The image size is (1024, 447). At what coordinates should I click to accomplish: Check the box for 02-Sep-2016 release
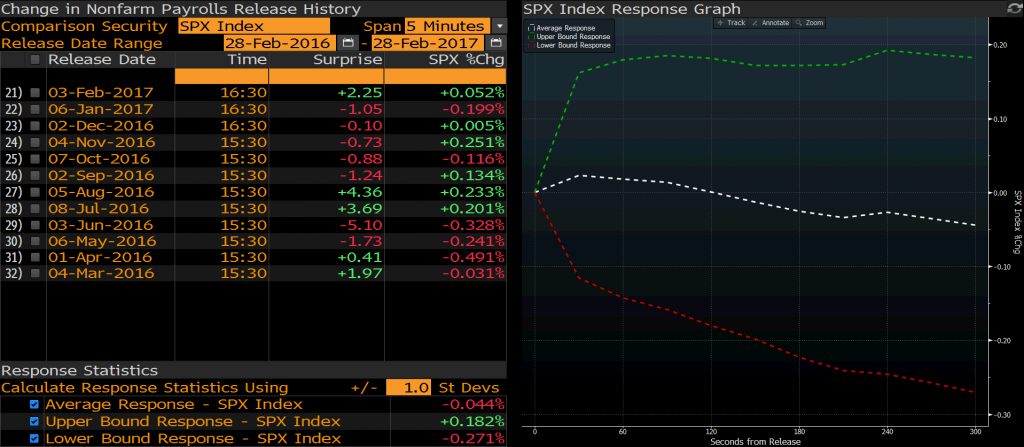pos(35,175)
